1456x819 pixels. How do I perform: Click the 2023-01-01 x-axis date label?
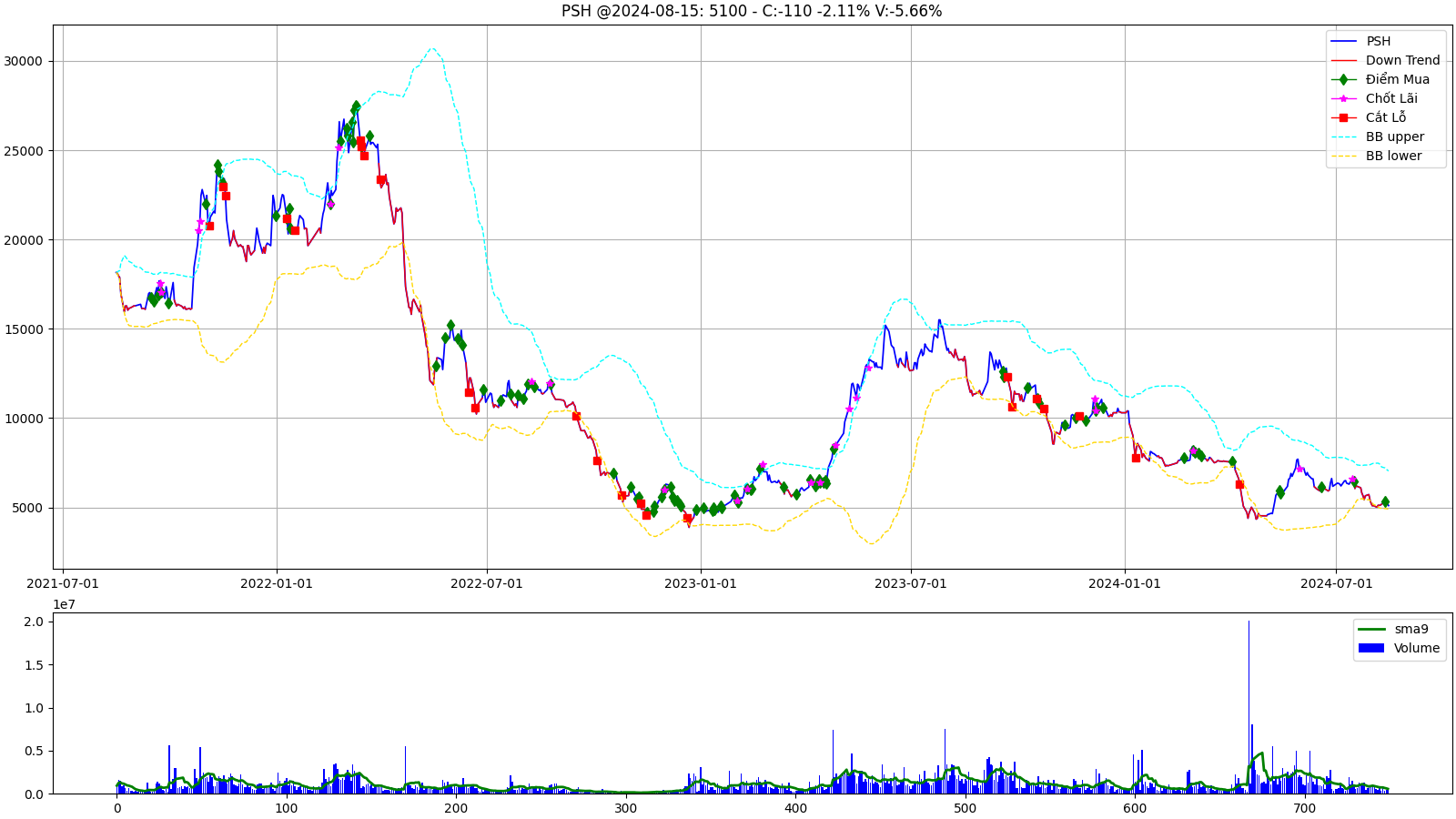tap(701, 583)
